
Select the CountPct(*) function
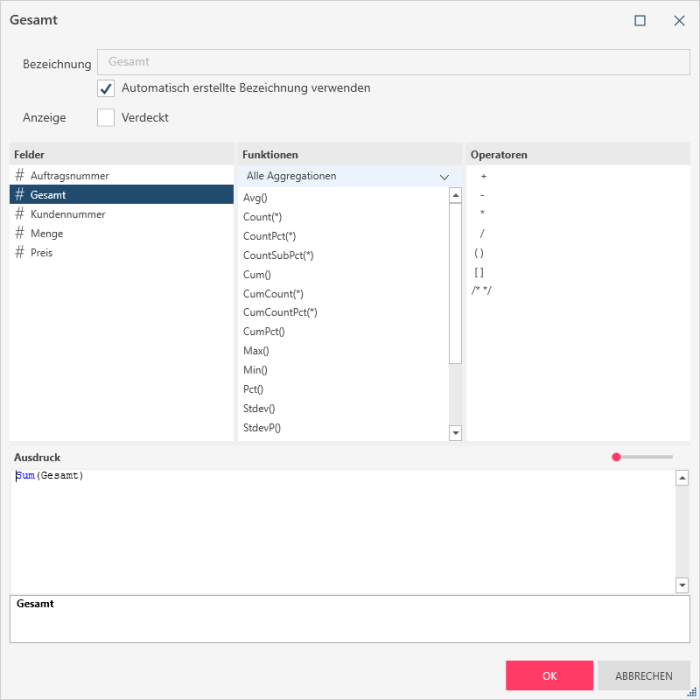[269, 236]
